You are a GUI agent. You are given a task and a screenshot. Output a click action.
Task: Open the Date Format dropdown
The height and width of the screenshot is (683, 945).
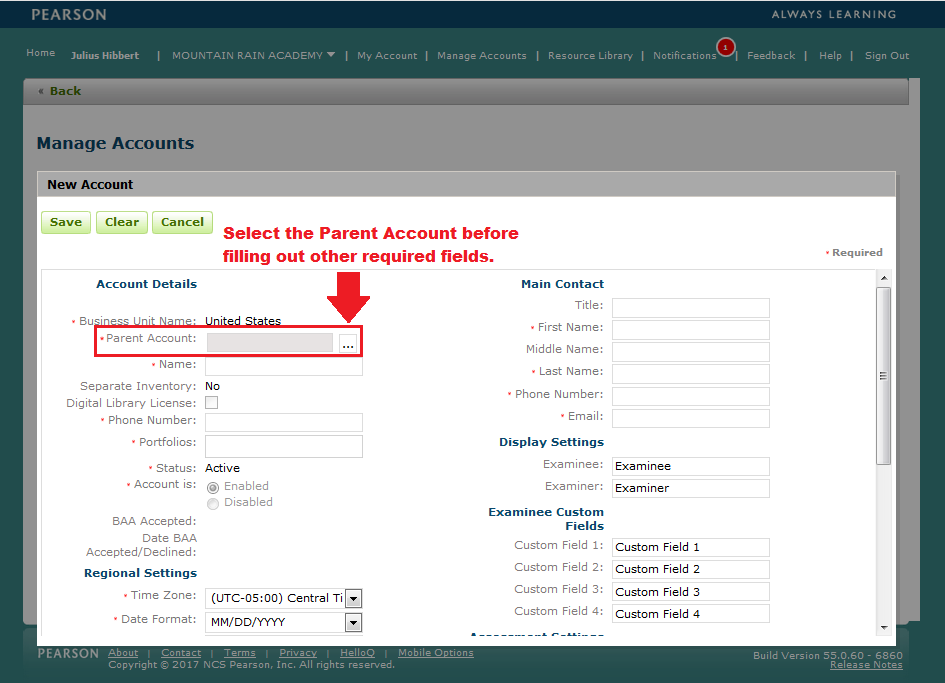coord(353,621)
